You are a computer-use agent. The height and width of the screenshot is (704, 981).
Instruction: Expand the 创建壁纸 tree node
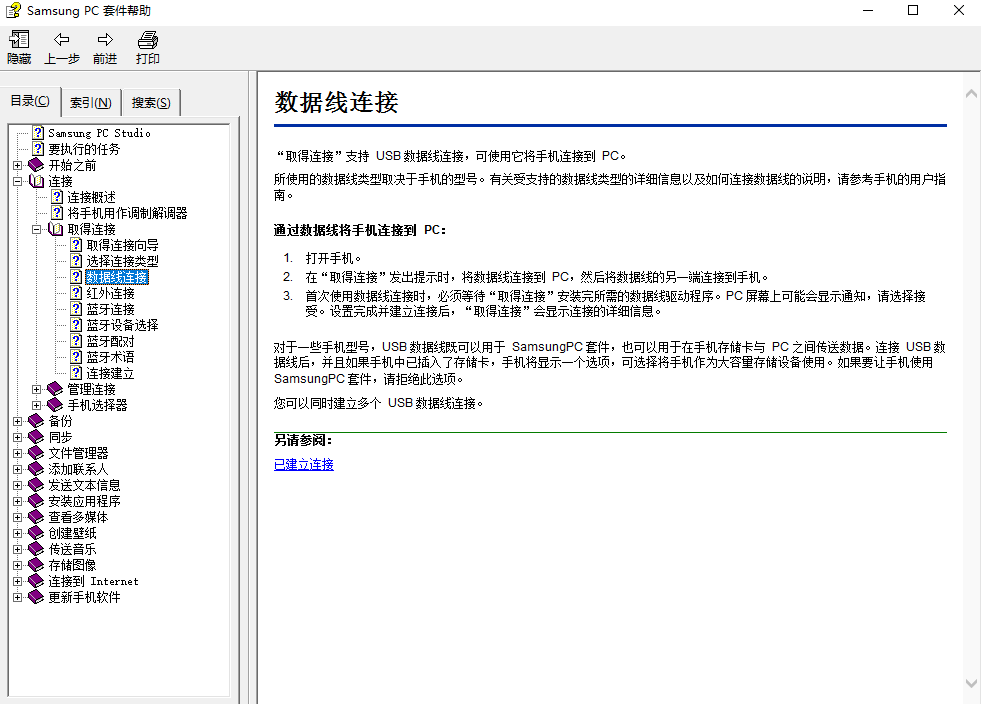[18, 533]
